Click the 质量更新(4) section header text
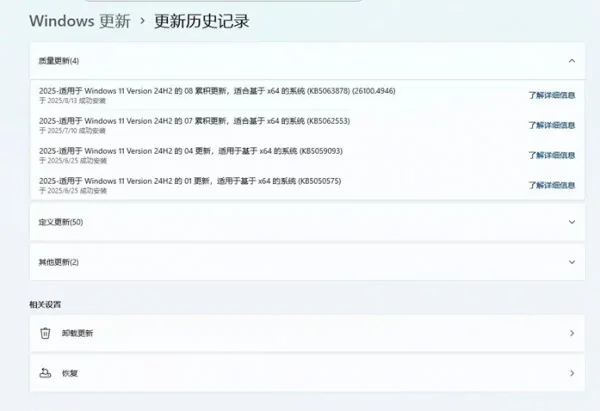This screenshot has width=600, height=411. click(x=59, y=61)
